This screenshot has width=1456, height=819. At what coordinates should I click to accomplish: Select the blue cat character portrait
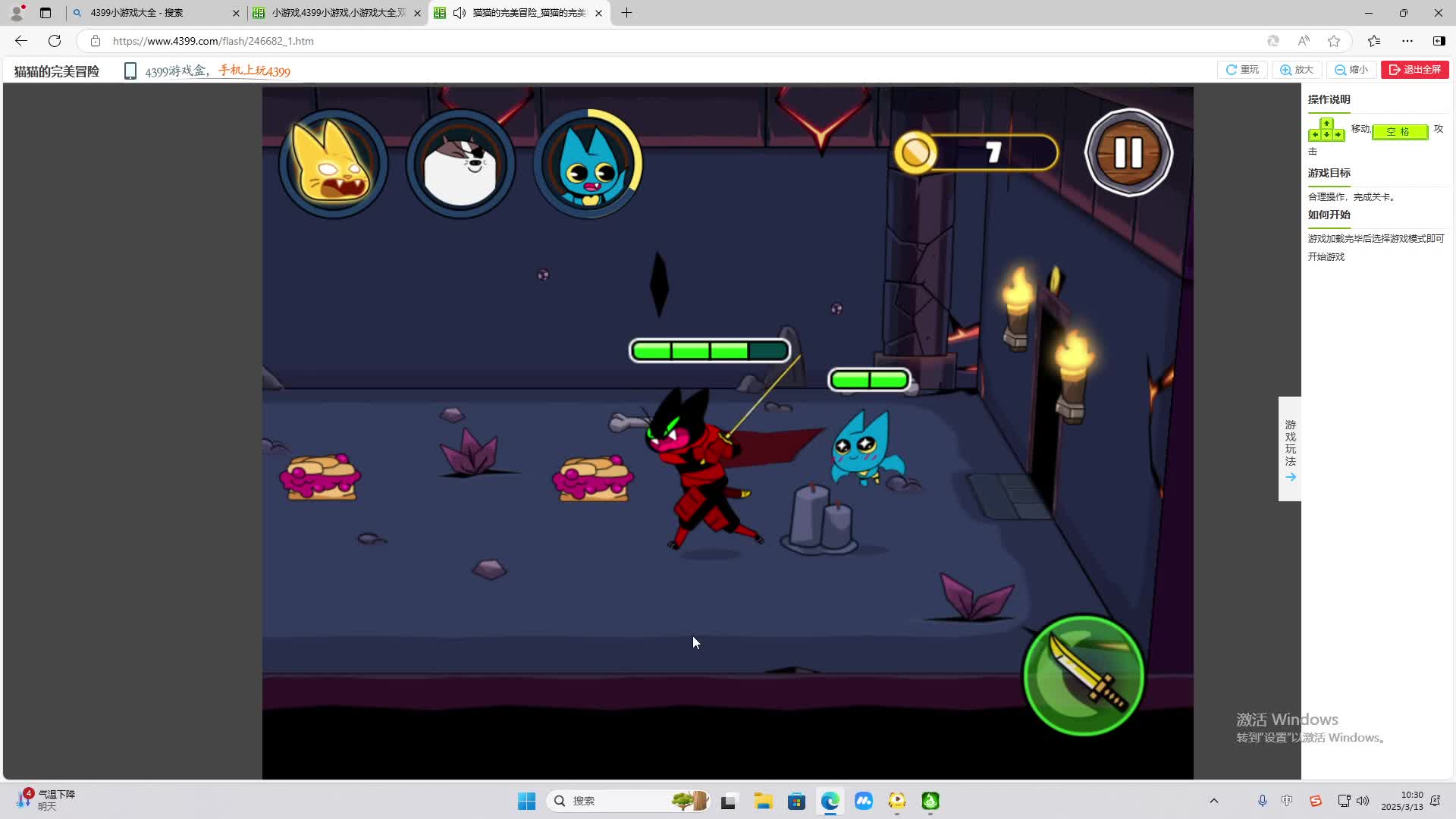588,165
